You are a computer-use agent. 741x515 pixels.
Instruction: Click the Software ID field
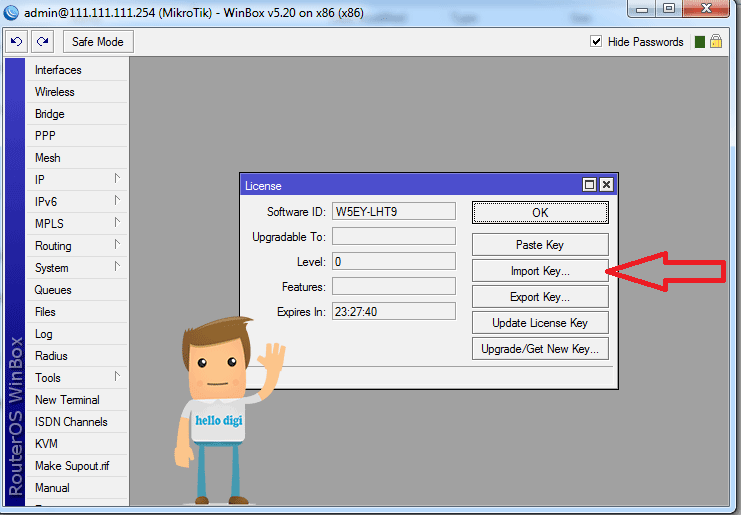pos(394,211)
